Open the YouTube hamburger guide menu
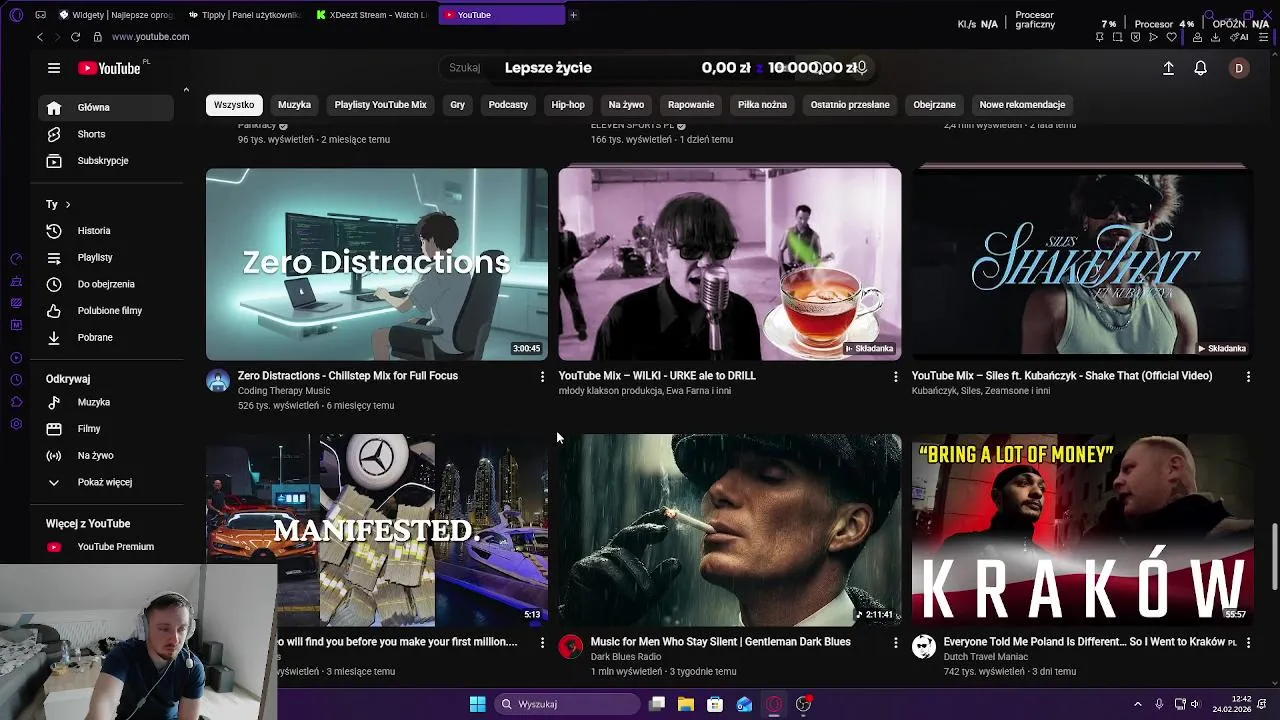The image size is (1280, 720). [x=54, y=68]
